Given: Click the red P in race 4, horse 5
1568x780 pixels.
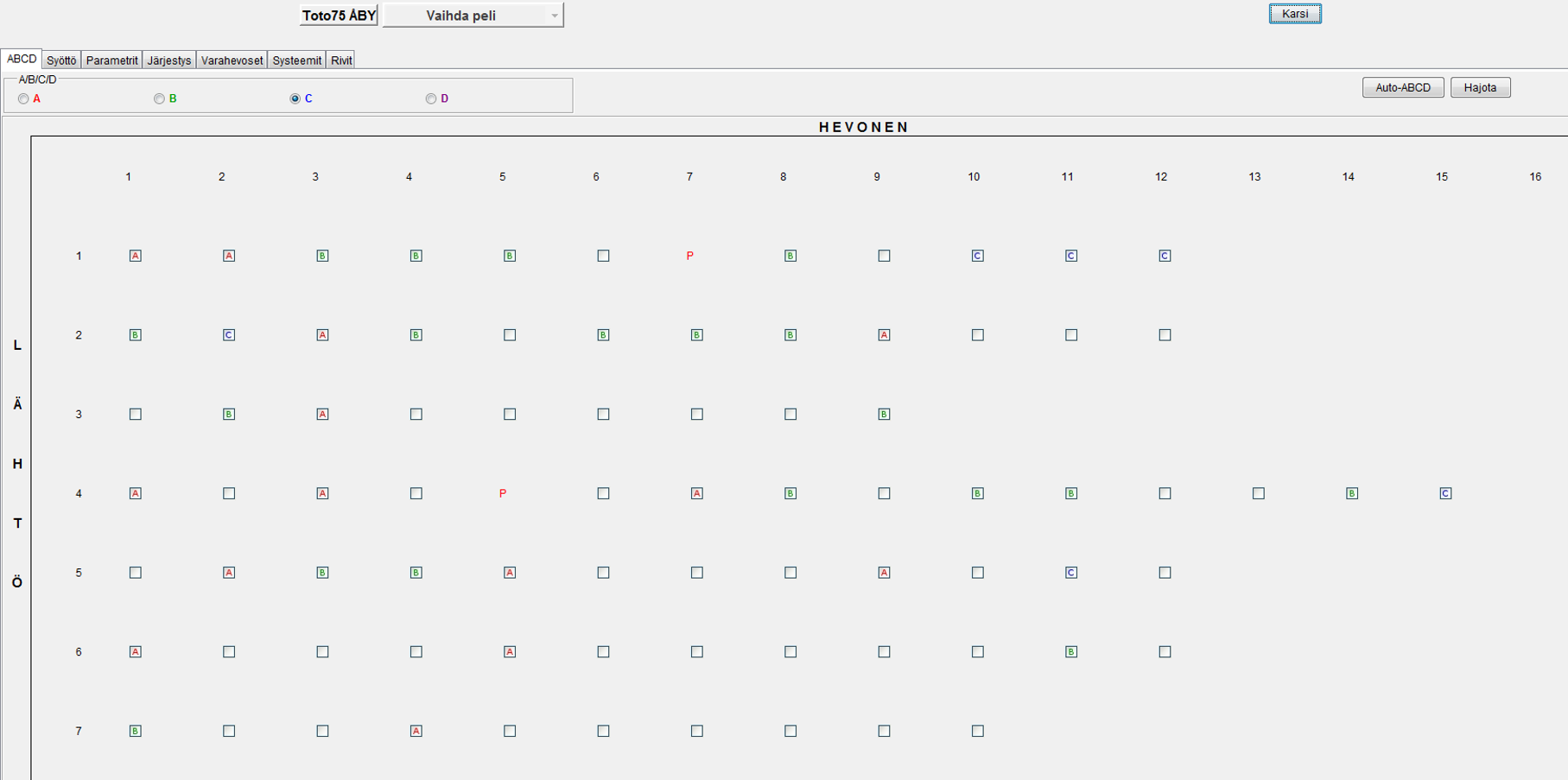Looking at the screenshot, I should 503,494.
